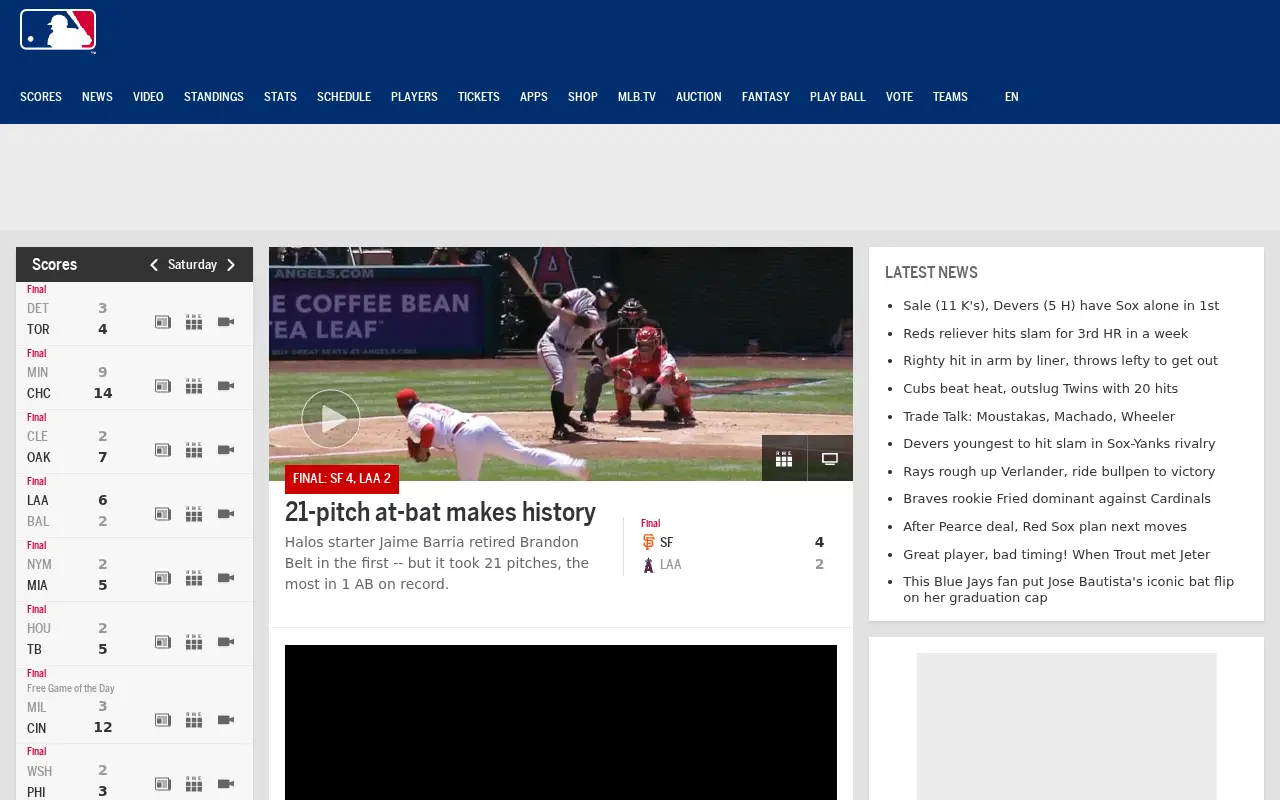Open box score icon for HOU-TB game
1280x800 pixels.
(194, 642)
